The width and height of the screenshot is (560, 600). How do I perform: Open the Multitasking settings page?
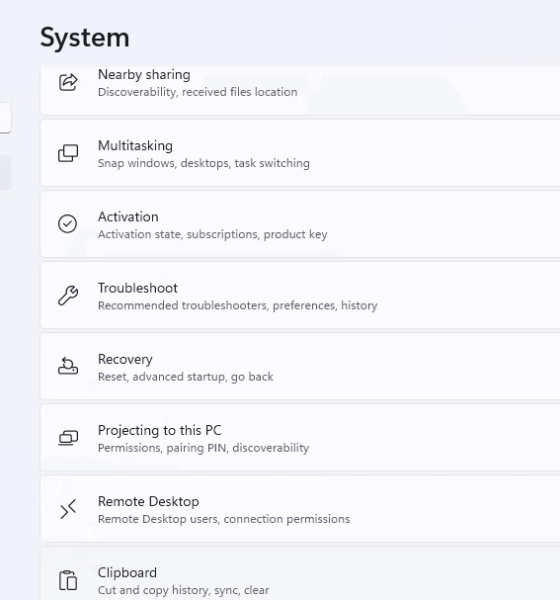300,153
